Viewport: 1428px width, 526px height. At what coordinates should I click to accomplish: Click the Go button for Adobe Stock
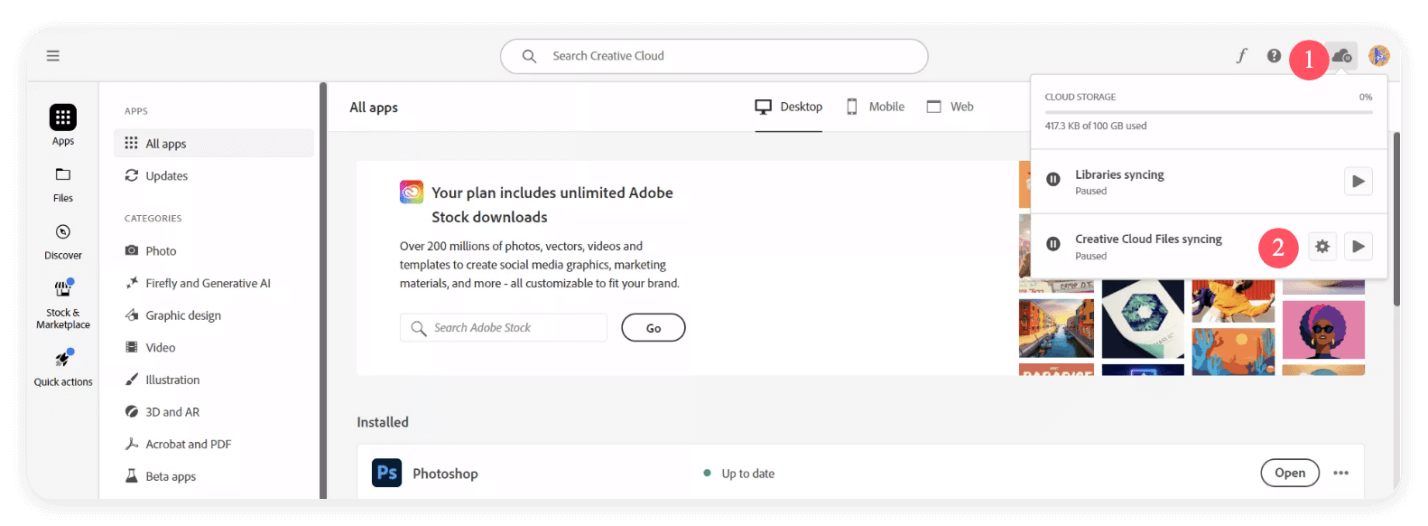653,328
